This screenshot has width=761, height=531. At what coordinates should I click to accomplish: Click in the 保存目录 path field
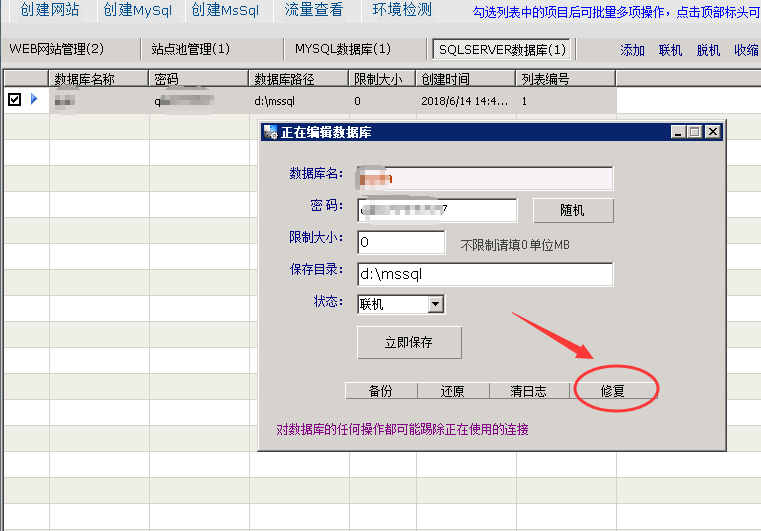pyautogui.click(x=484, y=274)
